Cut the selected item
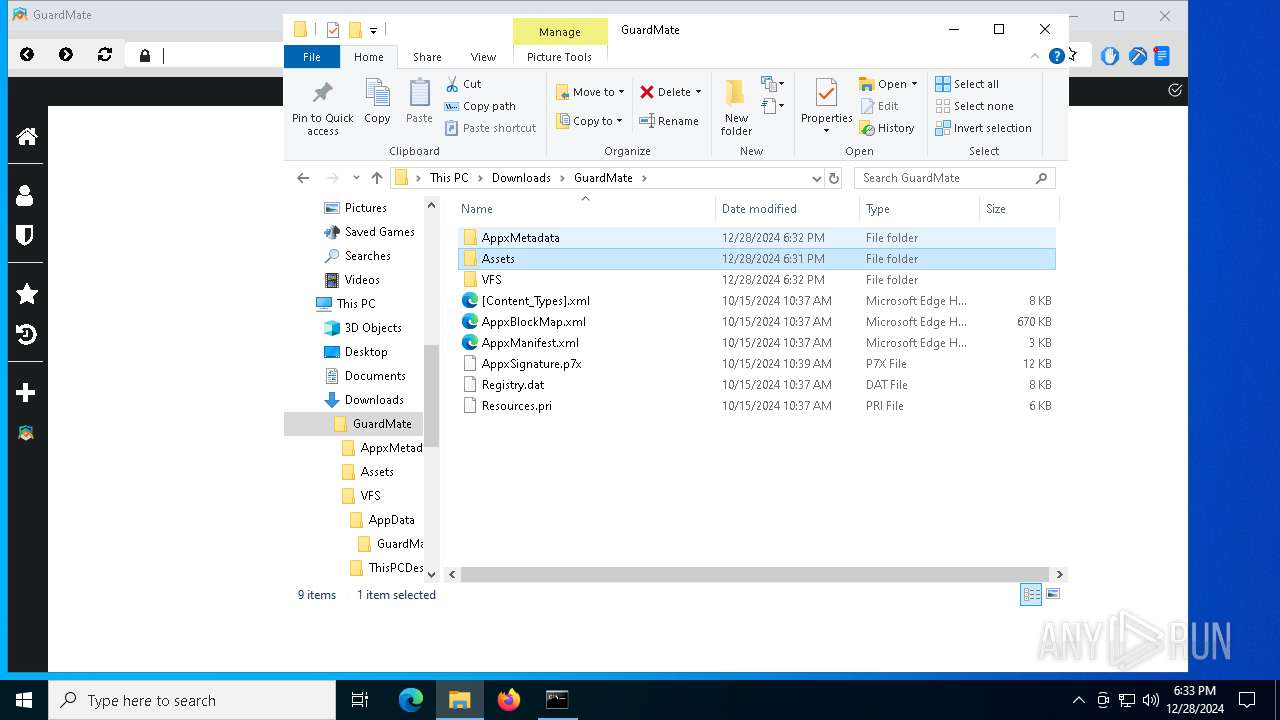 (463, 84)
